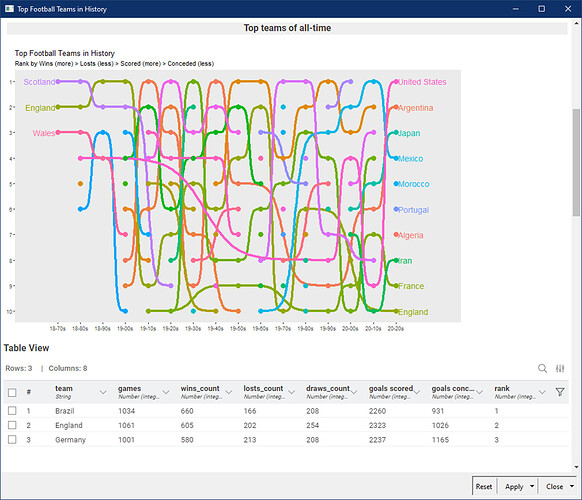The width and height of the screenshot is (582, 500).
Task: Click the app icon in title bar
Action: click(x=9, y=9)
